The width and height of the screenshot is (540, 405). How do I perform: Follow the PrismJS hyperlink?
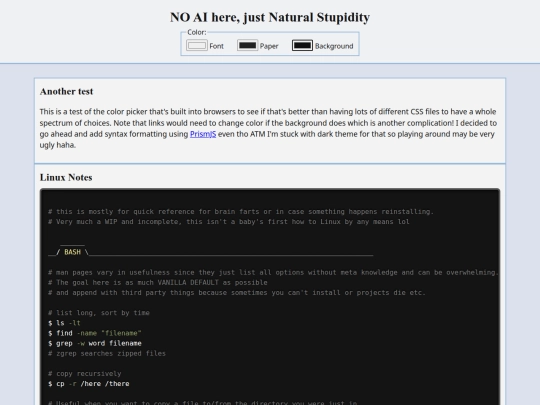pyautogui.click(x=203, y=134)
